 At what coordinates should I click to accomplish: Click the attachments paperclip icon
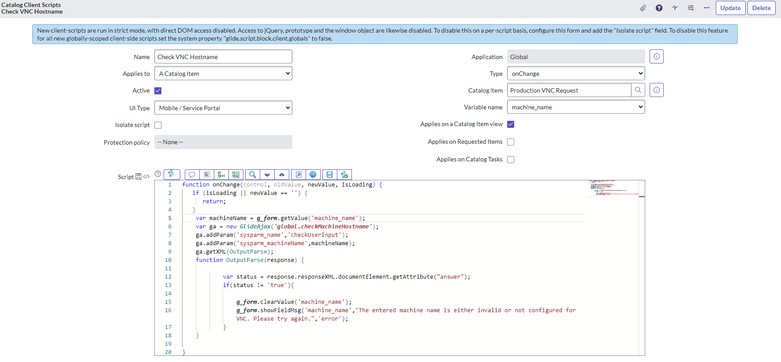[643, 8]
